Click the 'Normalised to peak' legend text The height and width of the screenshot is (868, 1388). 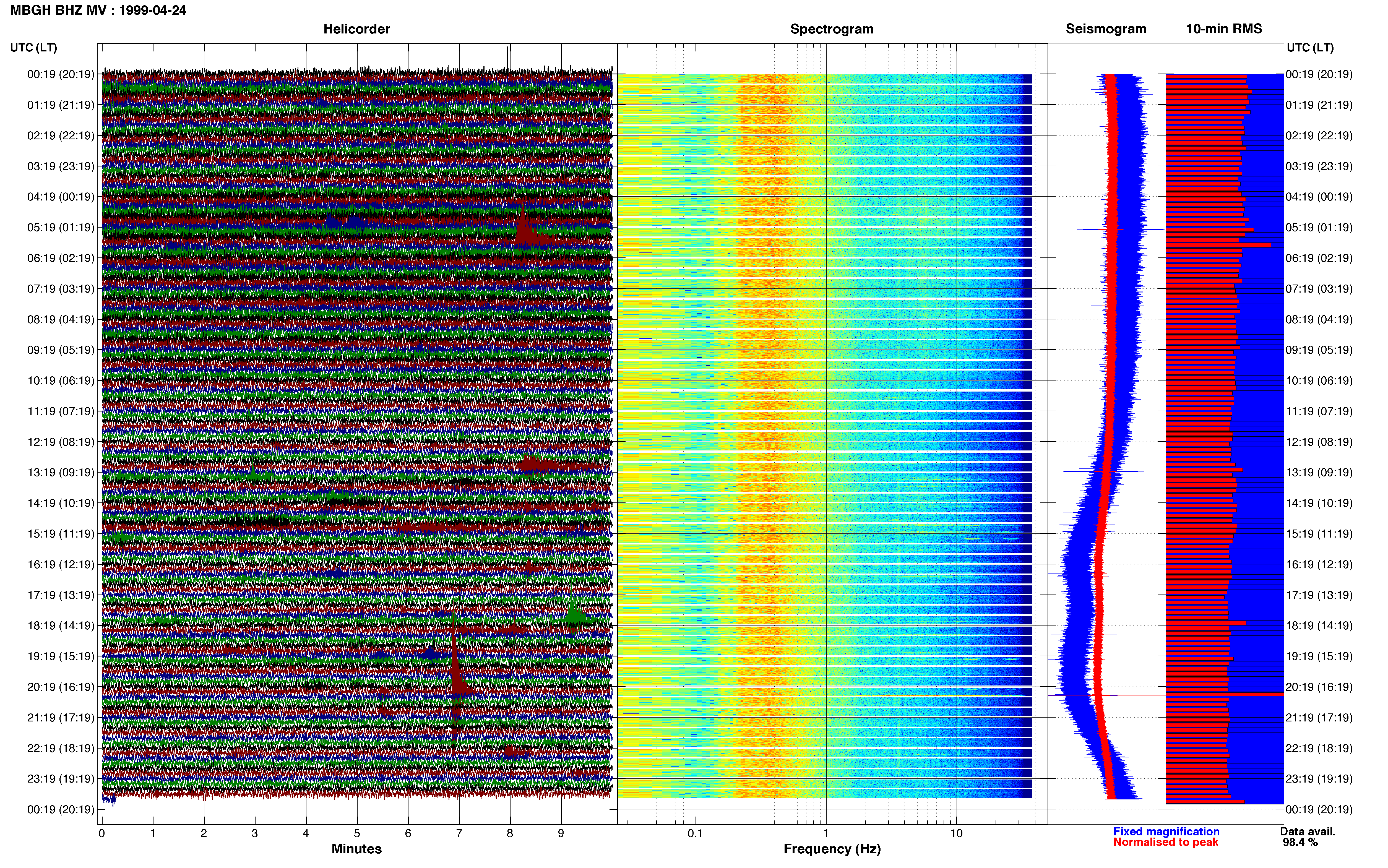pyautogui.click(x=1165, y=842)
